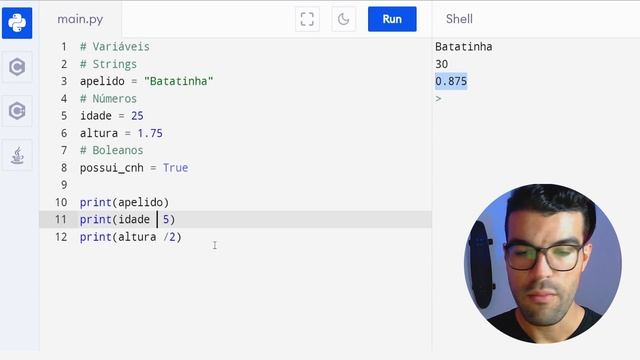Switch to the Shell tab
Screen dimensions: 640x360
click(x=459, y=19)
